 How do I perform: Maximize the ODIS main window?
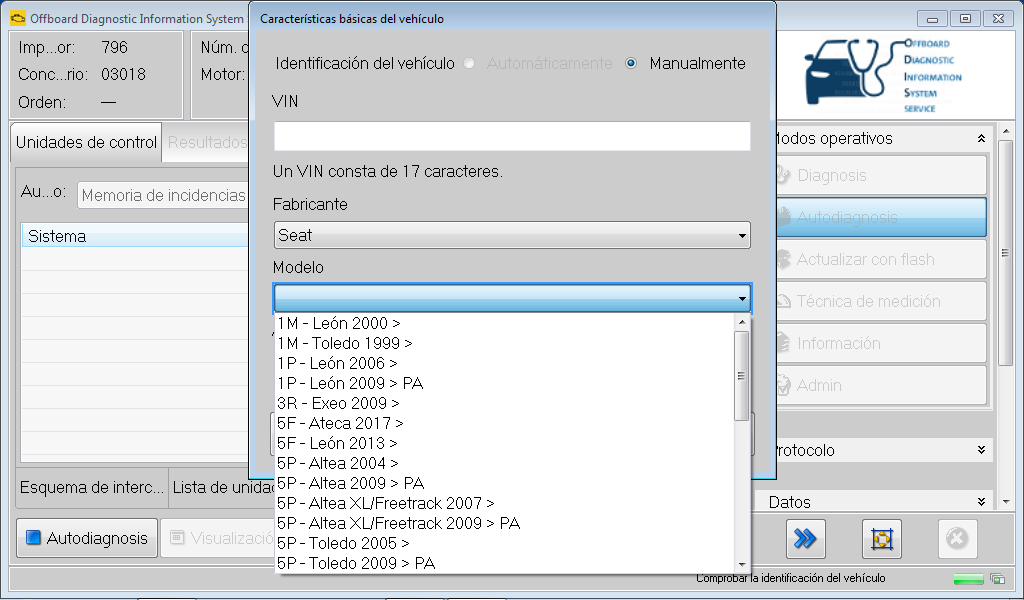click(965, 19)
